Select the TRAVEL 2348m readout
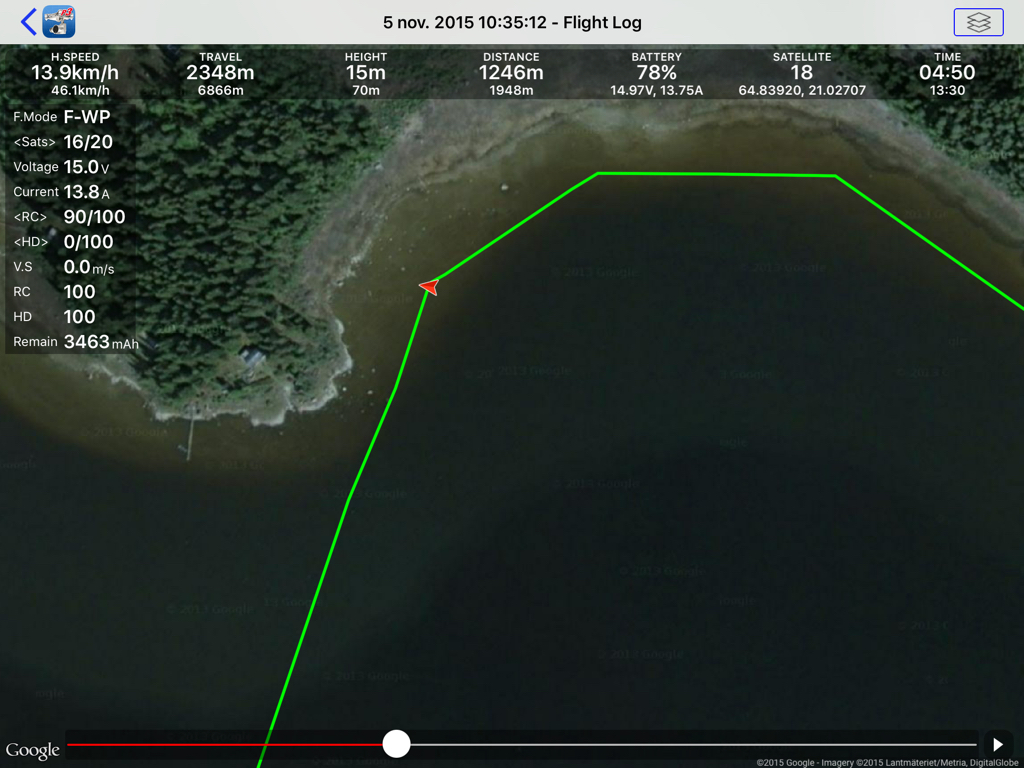Image resolution: width=1024 pixels, height=768 pixels. point(220,73)
